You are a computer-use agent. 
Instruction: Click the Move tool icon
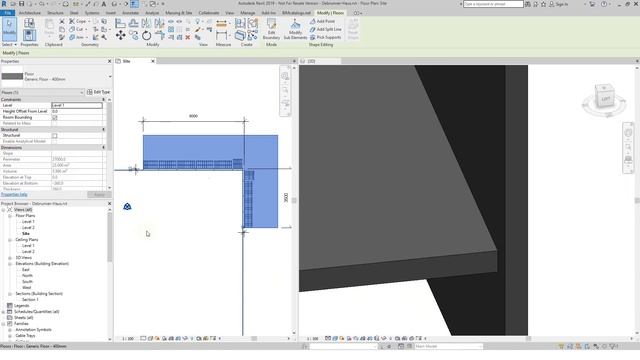120,36
